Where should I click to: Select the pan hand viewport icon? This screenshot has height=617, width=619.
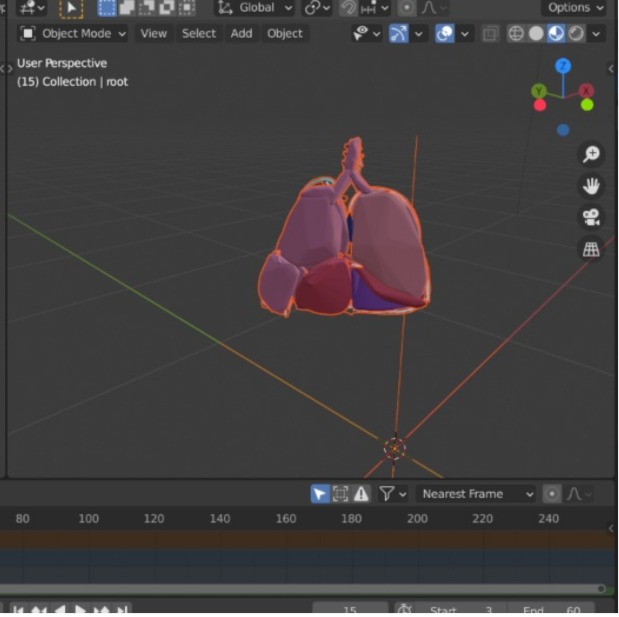(591, 186)
